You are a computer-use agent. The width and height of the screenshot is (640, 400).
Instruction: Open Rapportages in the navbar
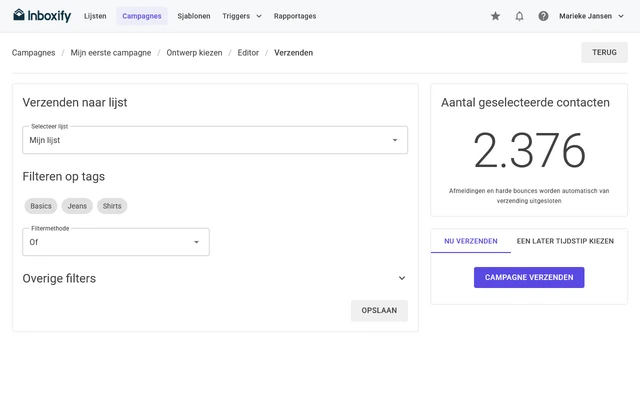(x=295, y=16)
